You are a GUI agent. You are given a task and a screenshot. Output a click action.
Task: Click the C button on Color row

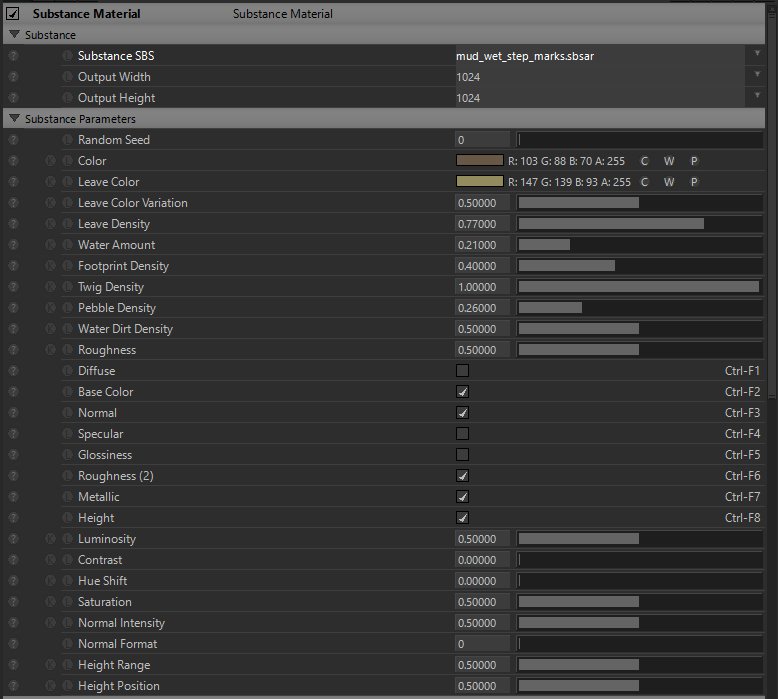644,161
